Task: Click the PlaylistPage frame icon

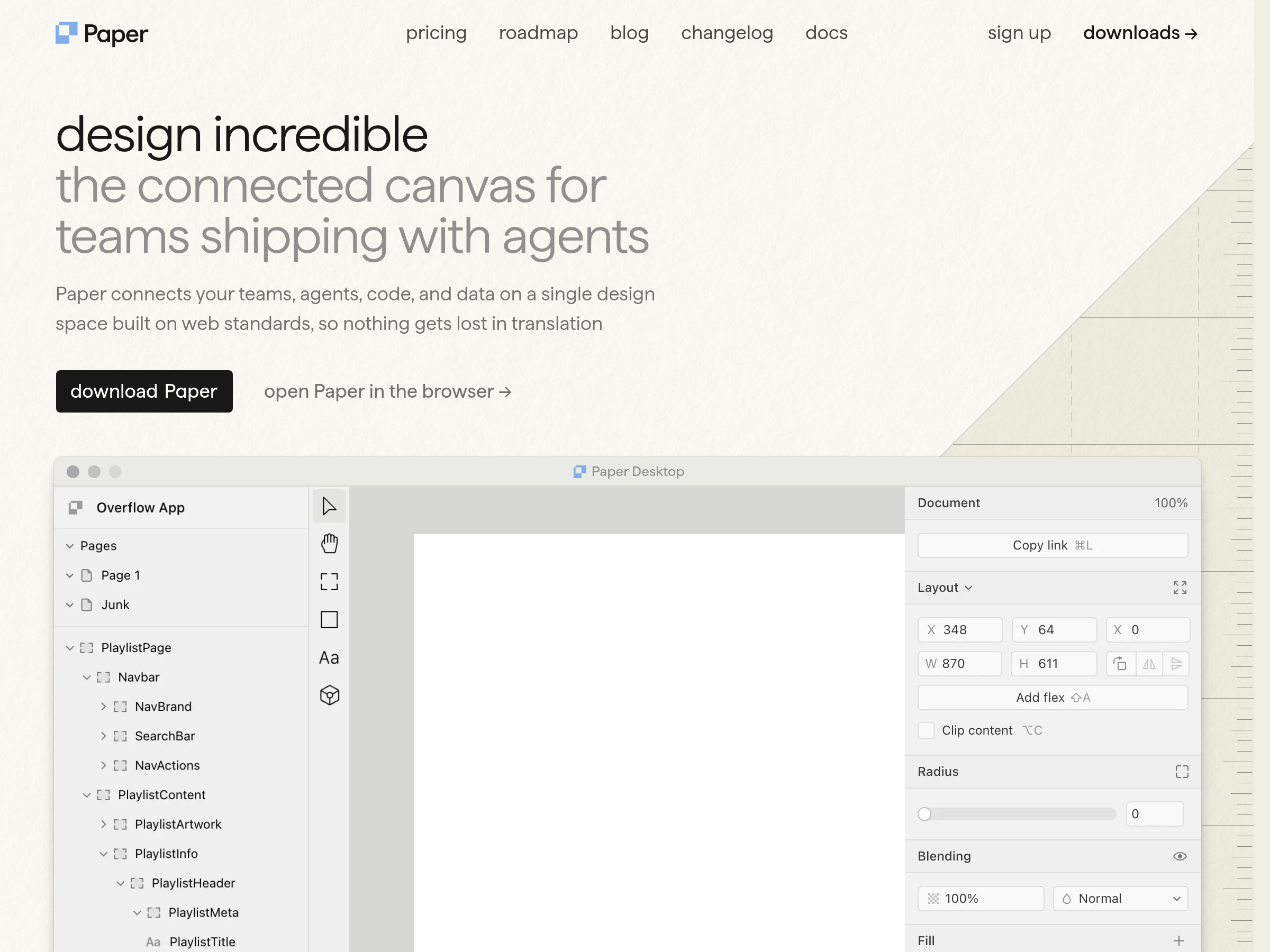Action: click(87, 647)
